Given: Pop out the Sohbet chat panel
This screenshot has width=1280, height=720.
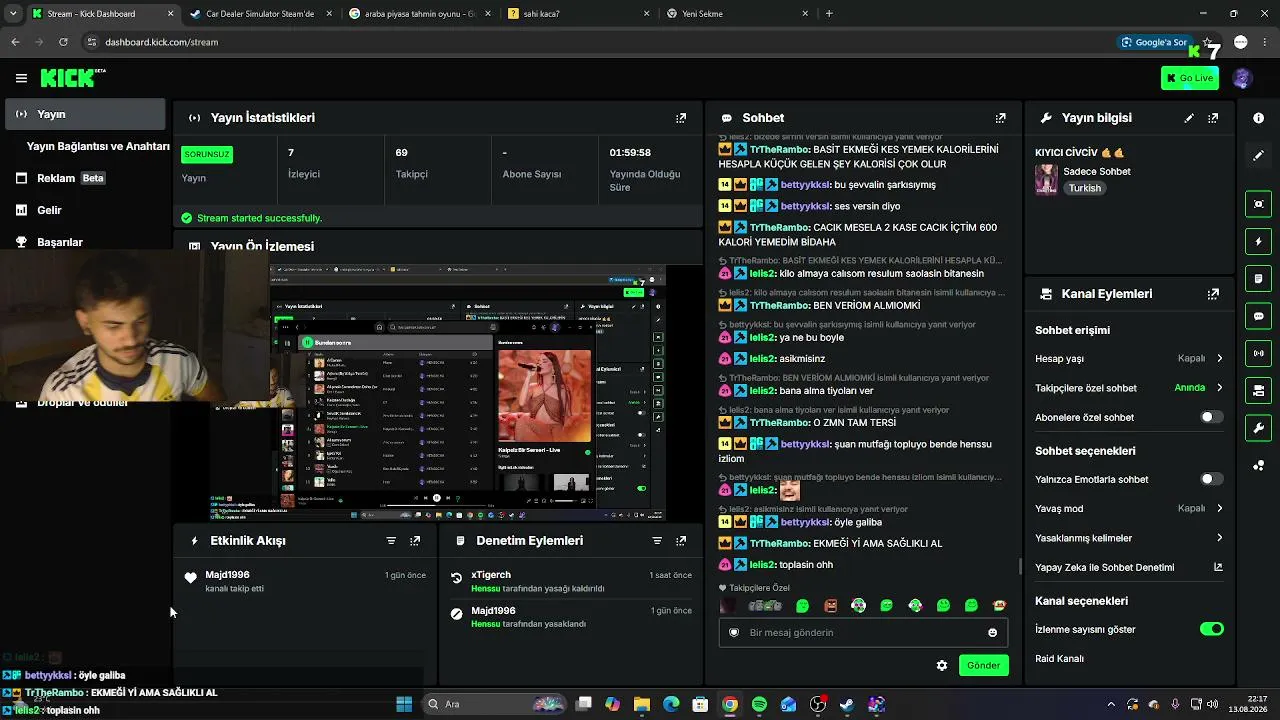Looking at the screenshot, I should (1000, 118).
